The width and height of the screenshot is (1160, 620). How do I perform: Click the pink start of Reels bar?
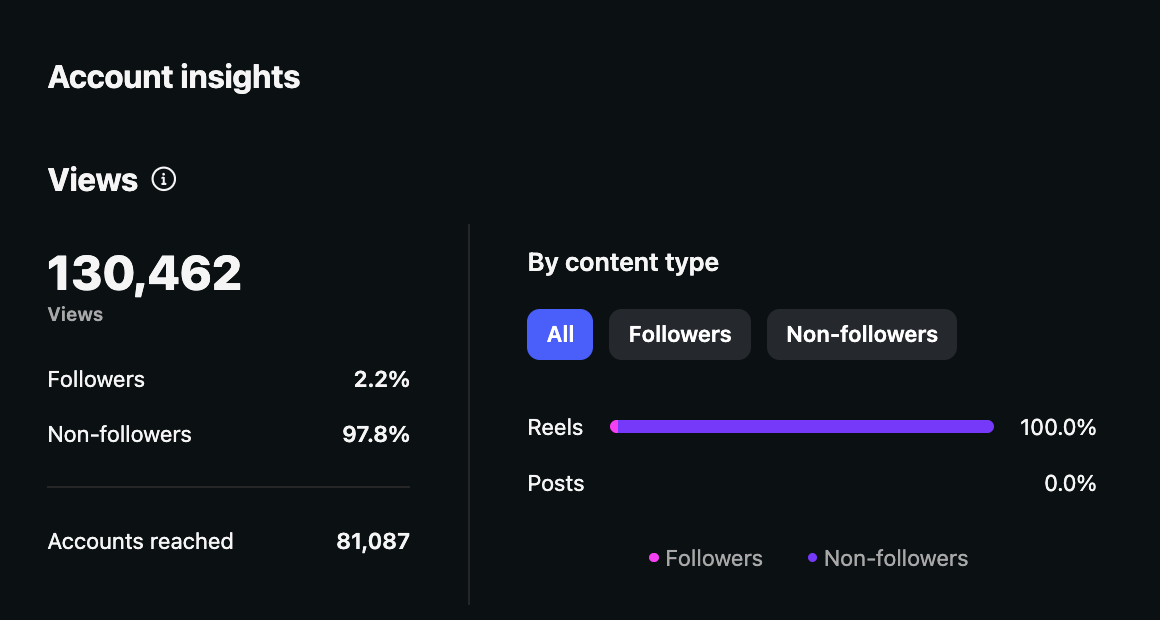614,427
